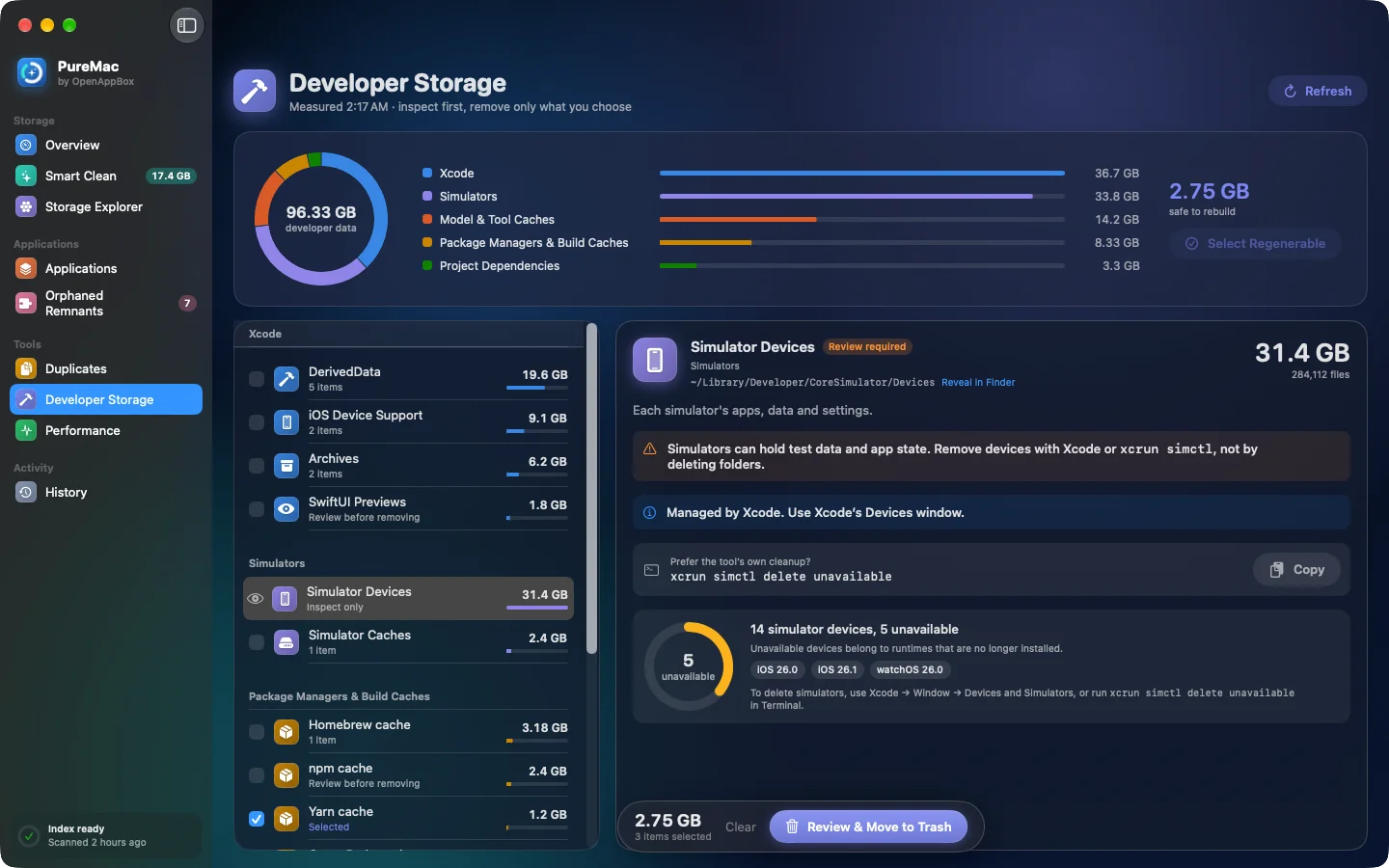Click the Orphaned Remnants icon
This screenshot has width=1389, height=868.
[x=26, y=303]
